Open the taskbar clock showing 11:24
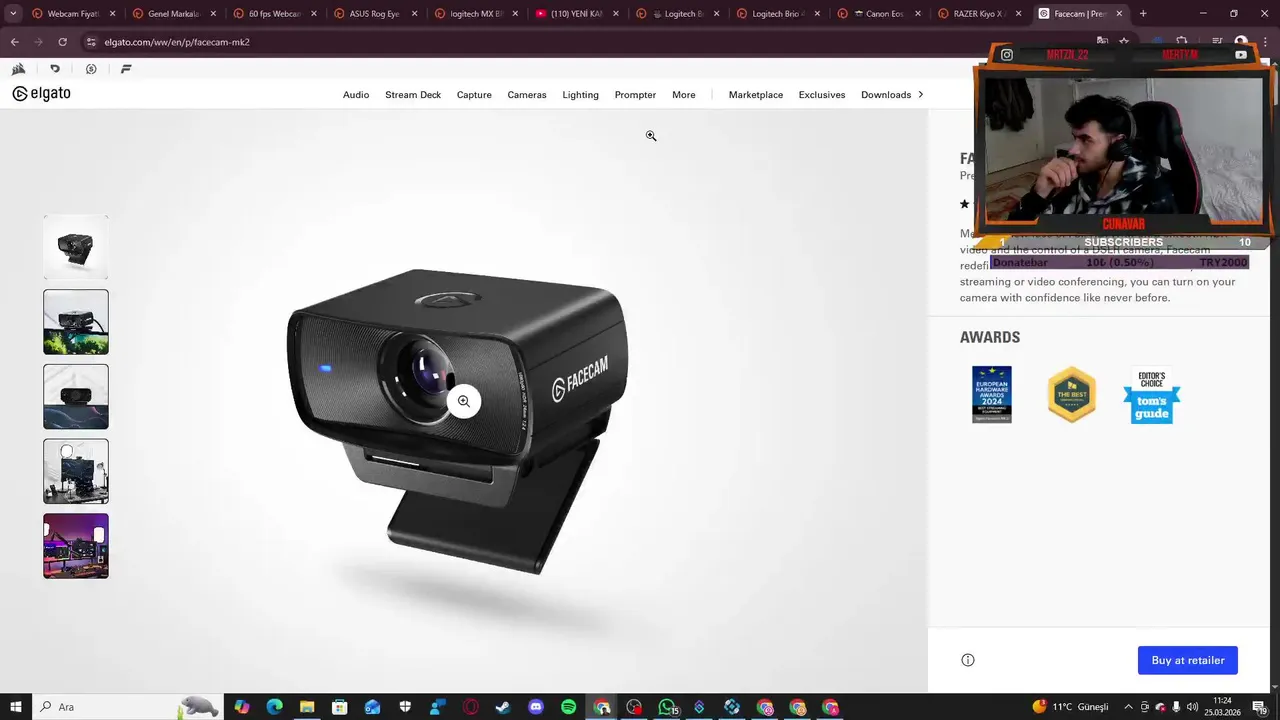The height and width of the screenshot is (720, 1280). (x=1222, y=707)
